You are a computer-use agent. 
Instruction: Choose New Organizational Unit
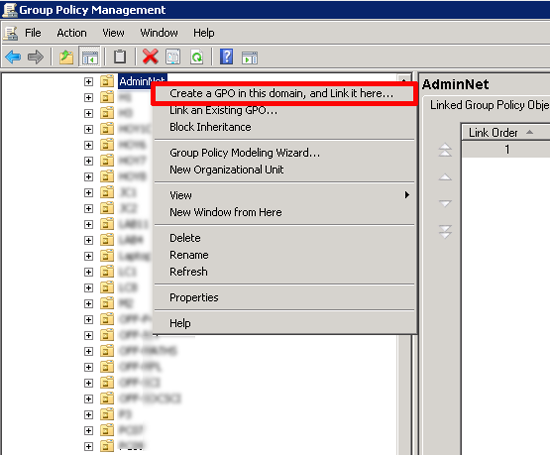tap(284, 170)
